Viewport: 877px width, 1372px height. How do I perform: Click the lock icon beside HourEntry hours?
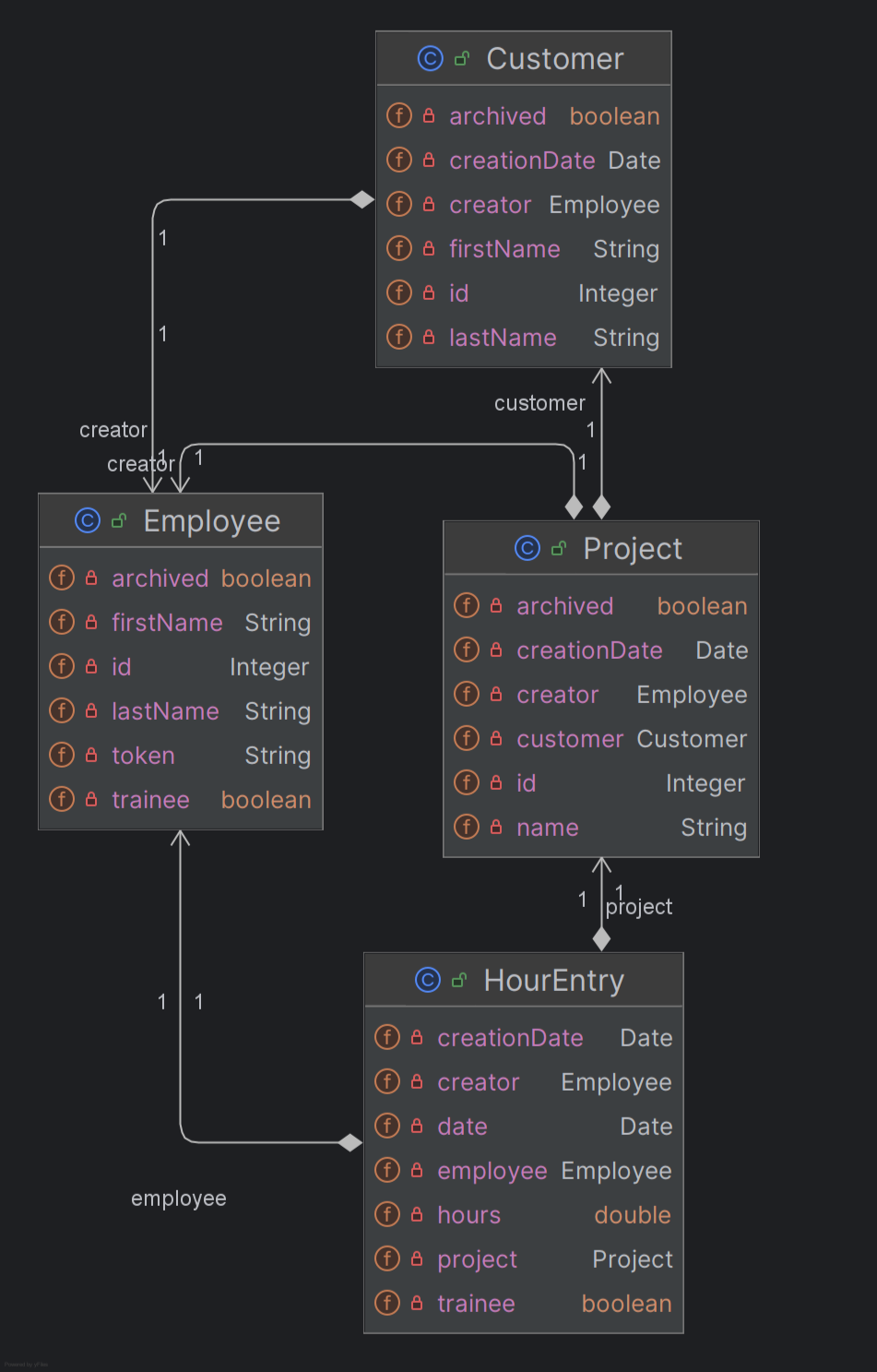417,1214
